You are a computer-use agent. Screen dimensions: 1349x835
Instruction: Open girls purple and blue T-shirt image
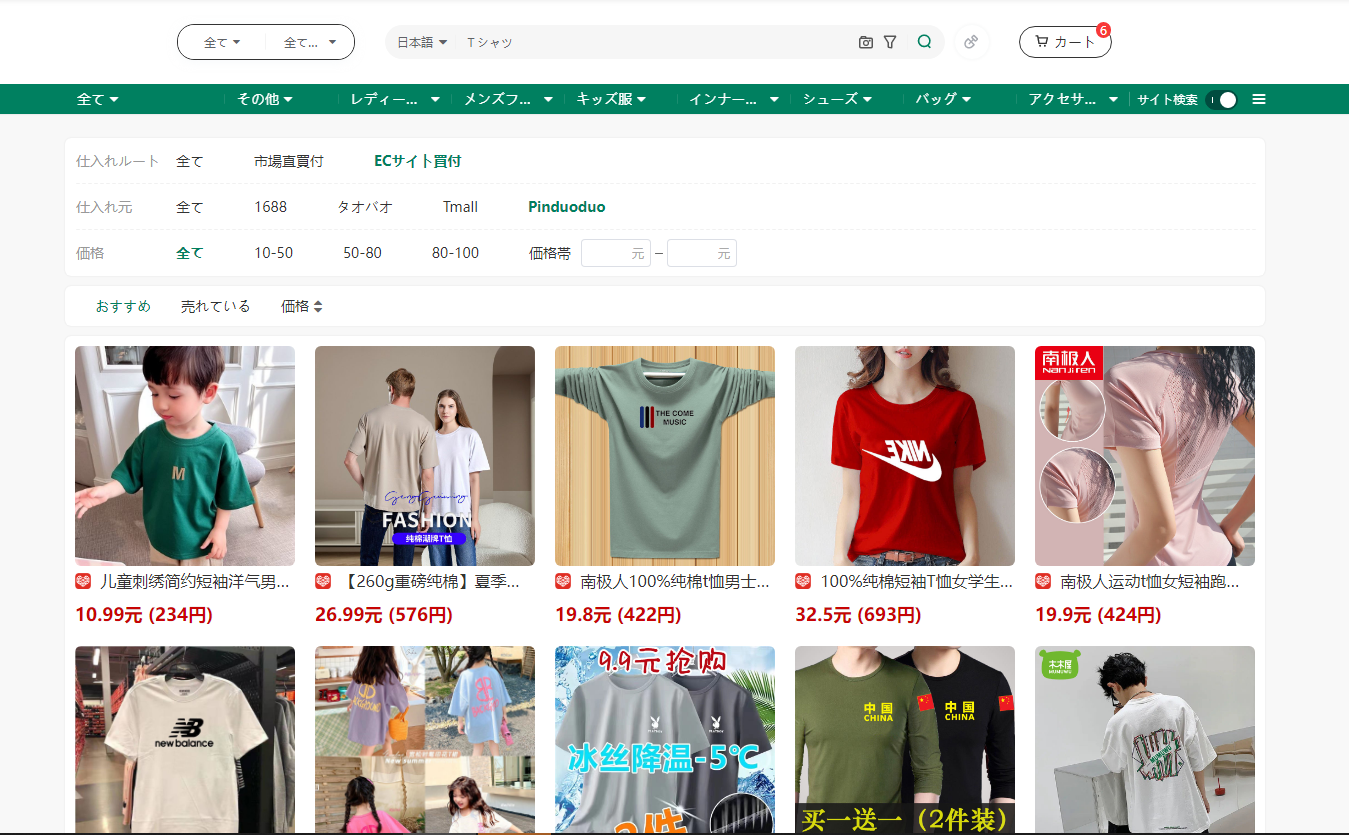425,740
